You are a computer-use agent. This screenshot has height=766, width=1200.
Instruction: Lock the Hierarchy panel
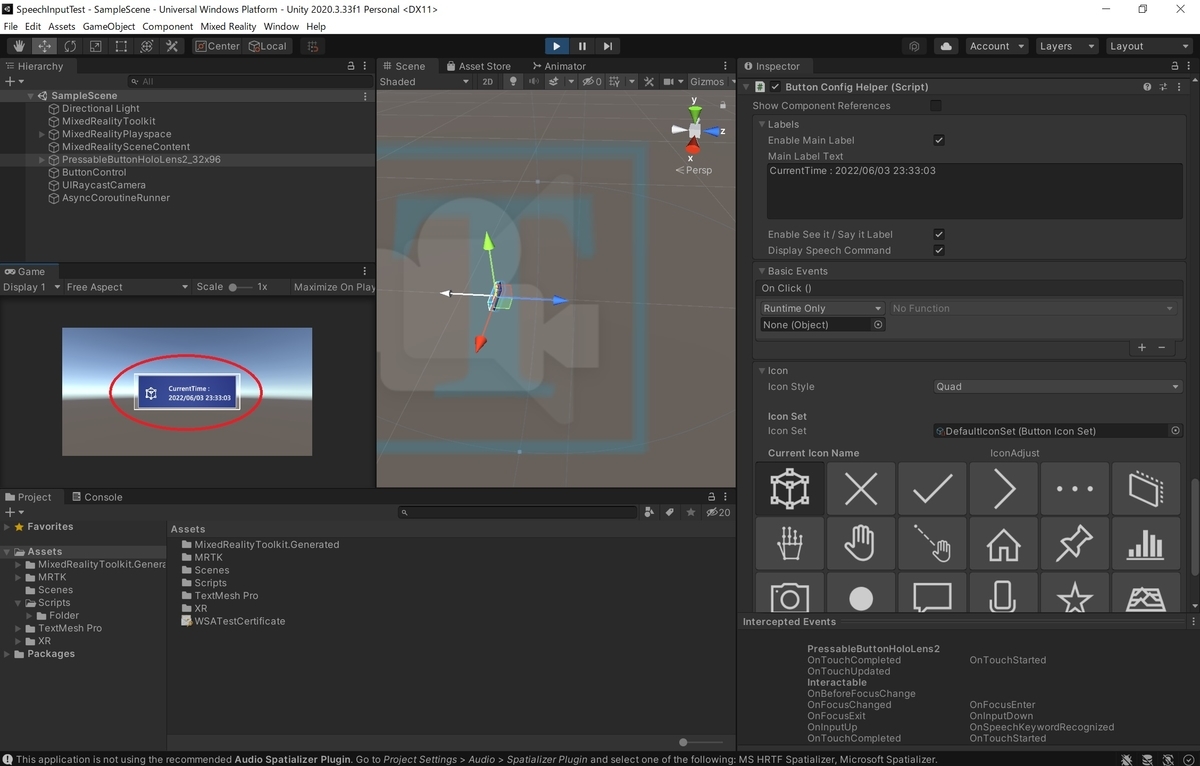tap(351, 66)
